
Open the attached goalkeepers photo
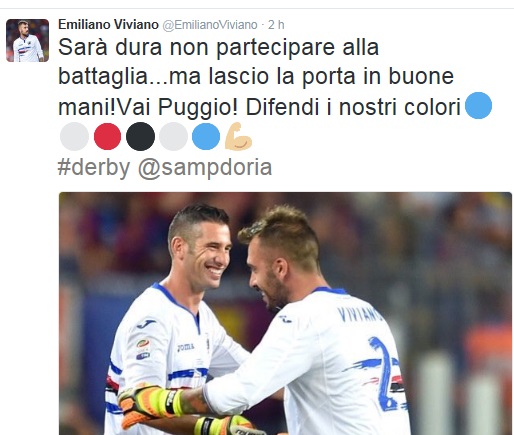285,313
